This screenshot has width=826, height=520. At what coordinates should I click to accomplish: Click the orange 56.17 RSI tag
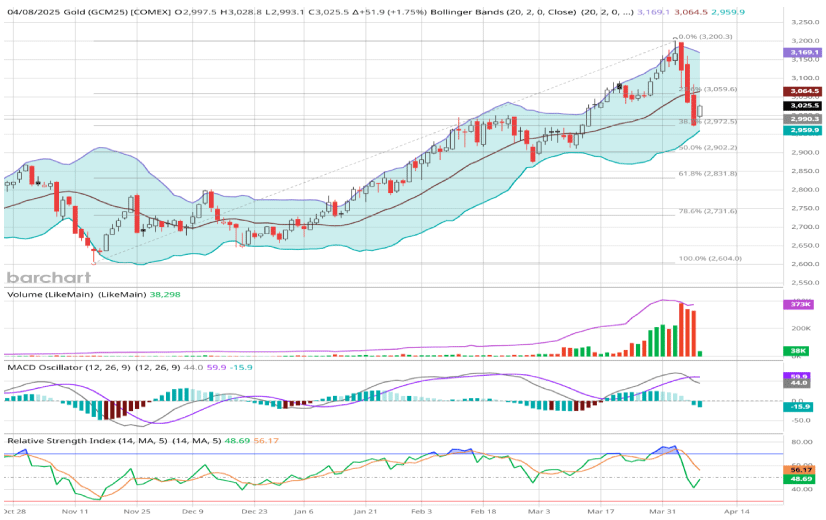click(x=802, y=469)
